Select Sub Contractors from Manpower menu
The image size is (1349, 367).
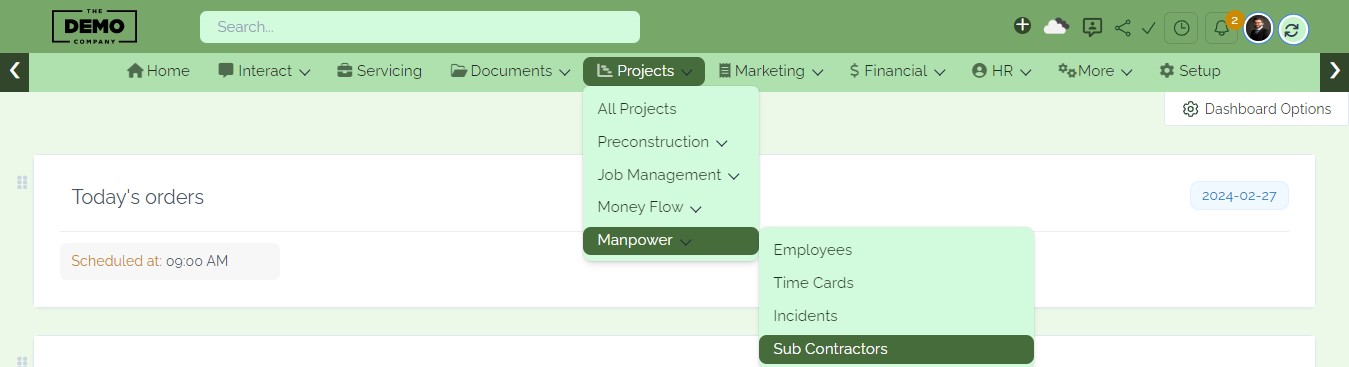(896, 349)
